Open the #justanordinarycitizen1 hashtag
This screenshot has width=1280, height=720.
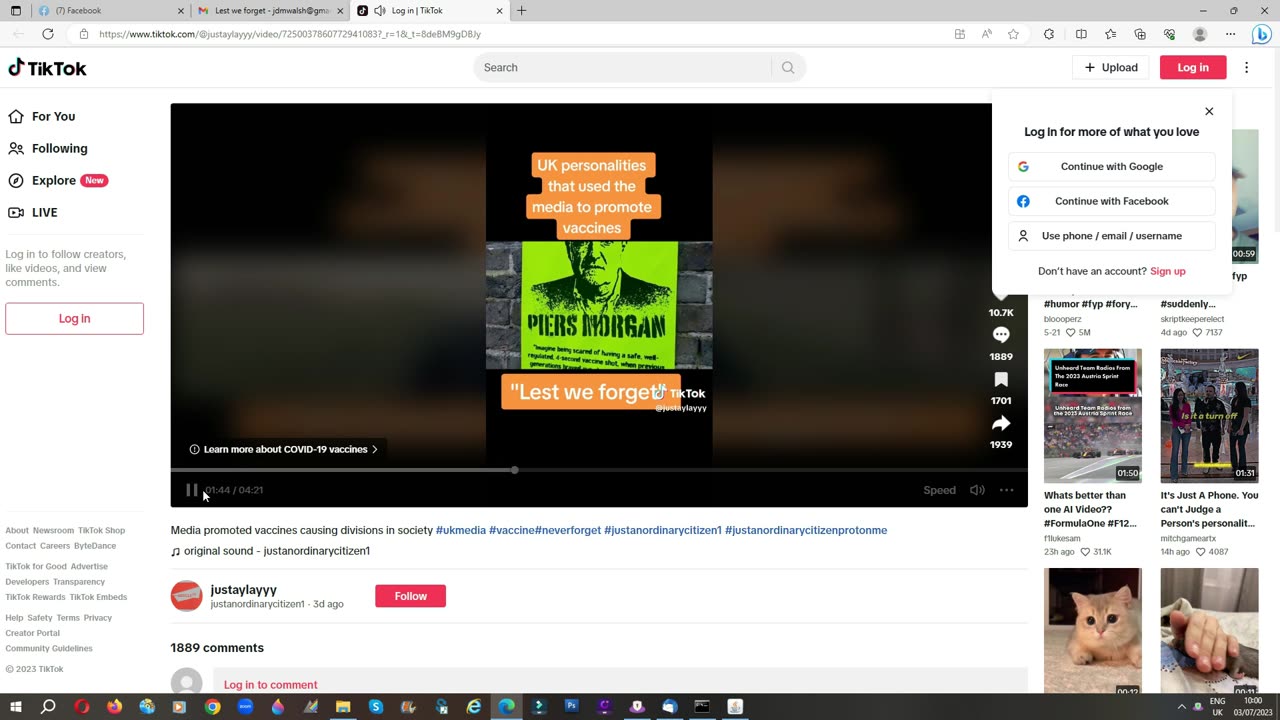[662, 530]
